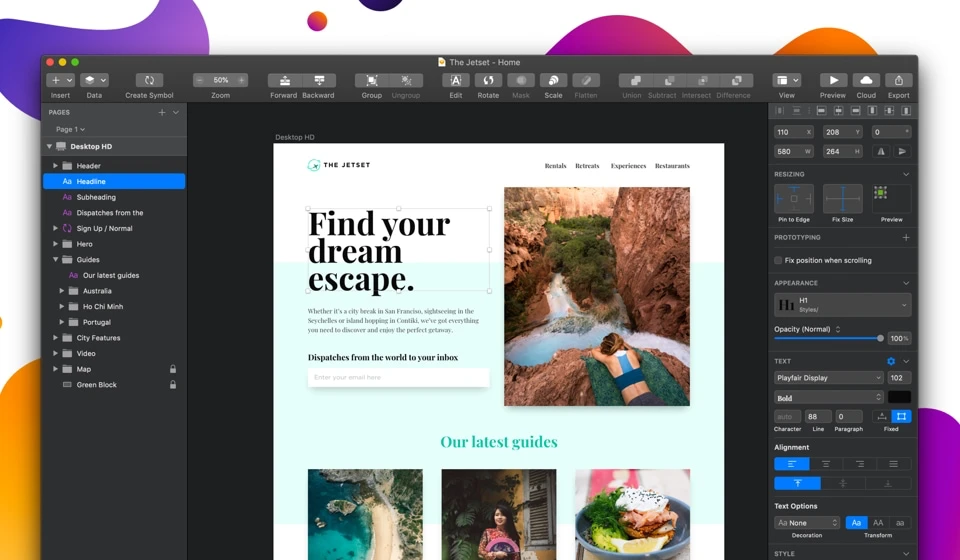Viewport: 960px width, 560px height.
Task: Align text vertically to top
Action: click(797, 483)
